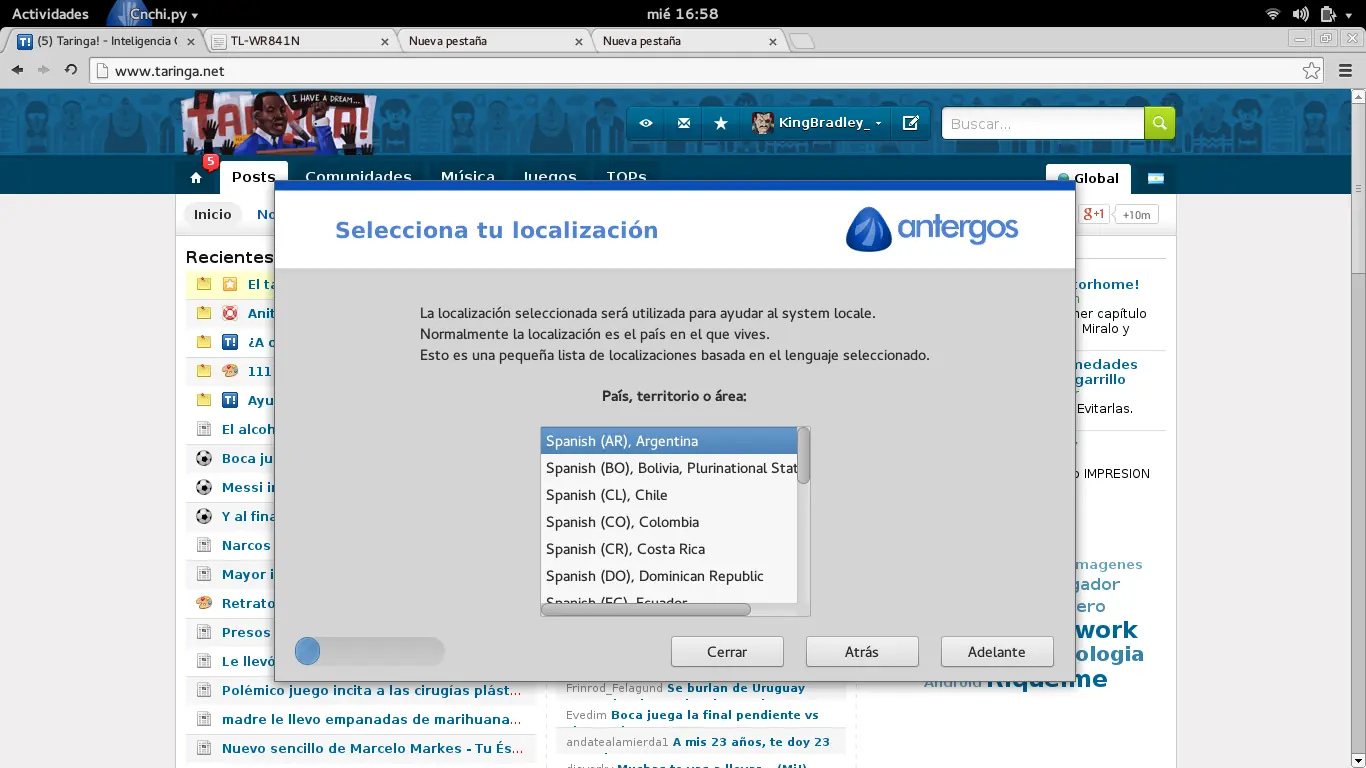1366x768 pixels.
Task: Switch to the Taringa Inteligencia tab
Action: click(x=108, y=41)
